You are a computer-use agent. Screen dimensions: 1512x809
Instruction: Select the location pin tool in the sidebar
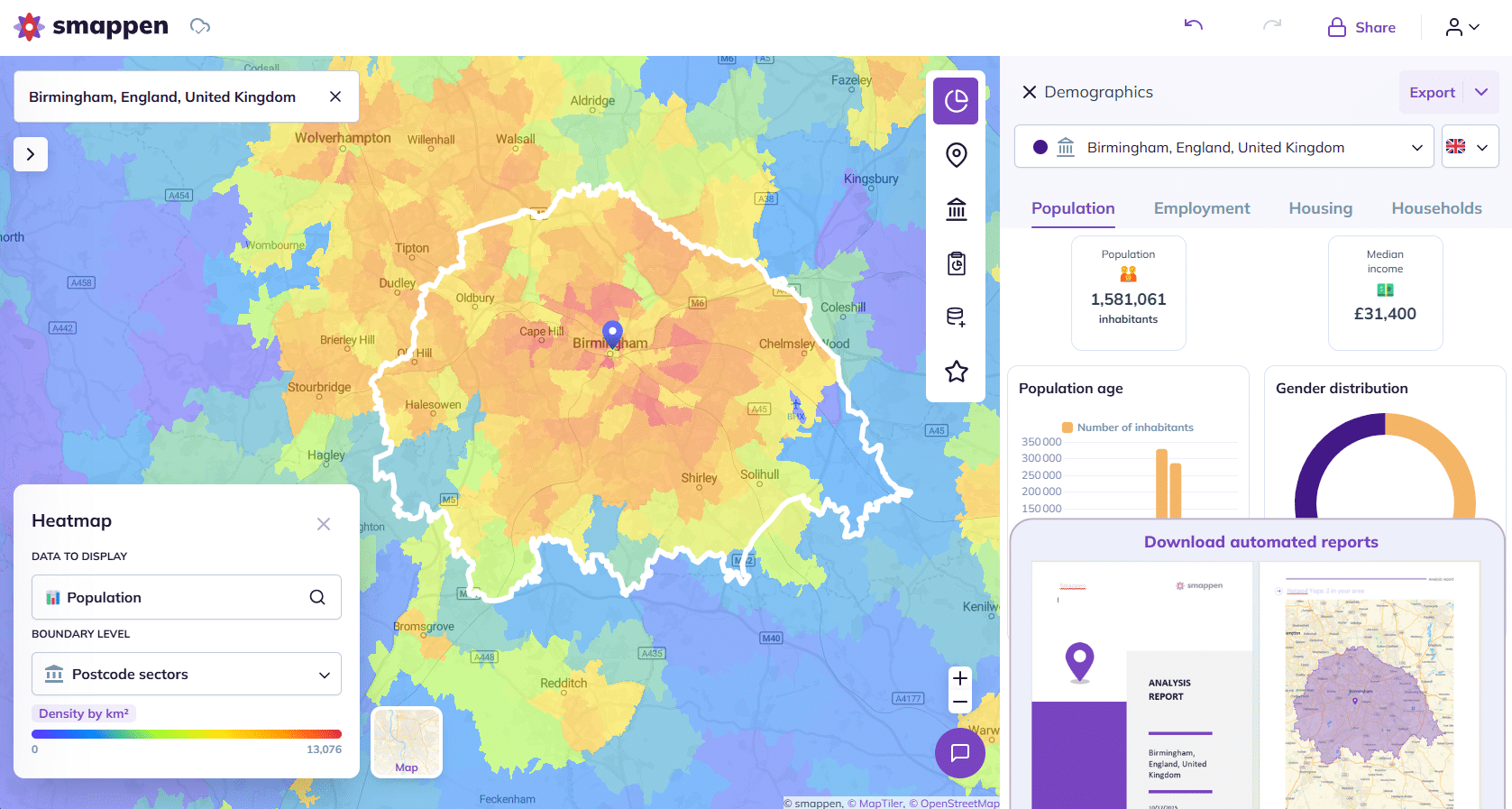(x=956, y=155)
